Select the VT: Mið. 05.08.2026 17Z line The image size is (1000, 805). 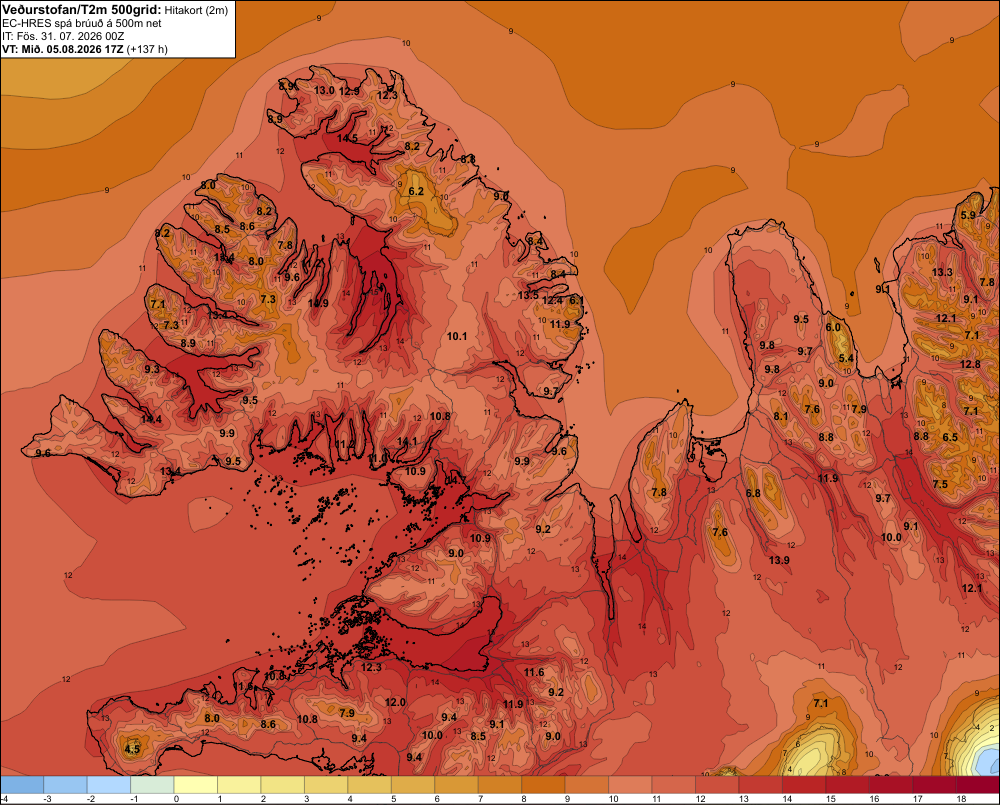pyautogui.click(x=85, y=49)
